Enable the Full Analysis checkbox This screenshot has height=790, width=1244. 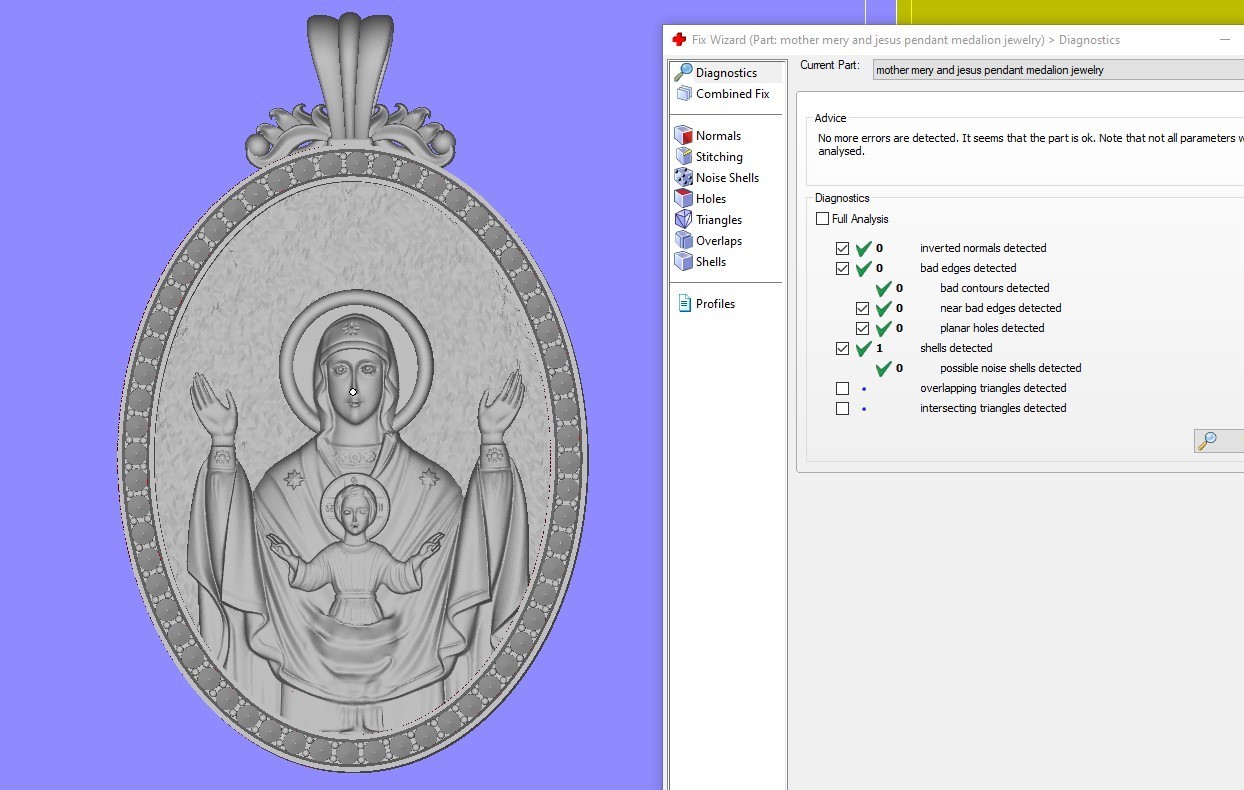[823, 218]
